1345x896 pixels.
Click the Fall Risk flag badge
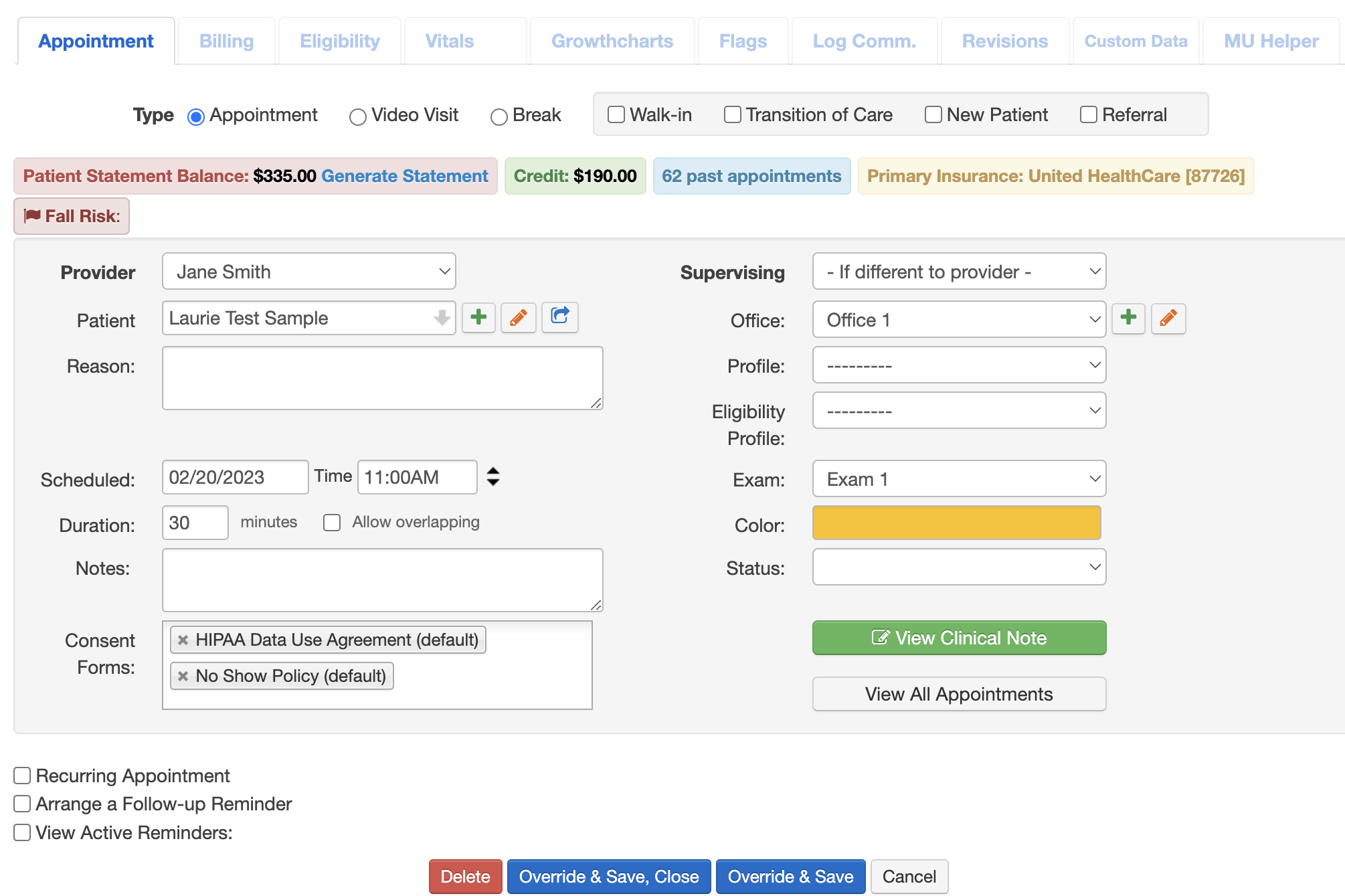72,216
